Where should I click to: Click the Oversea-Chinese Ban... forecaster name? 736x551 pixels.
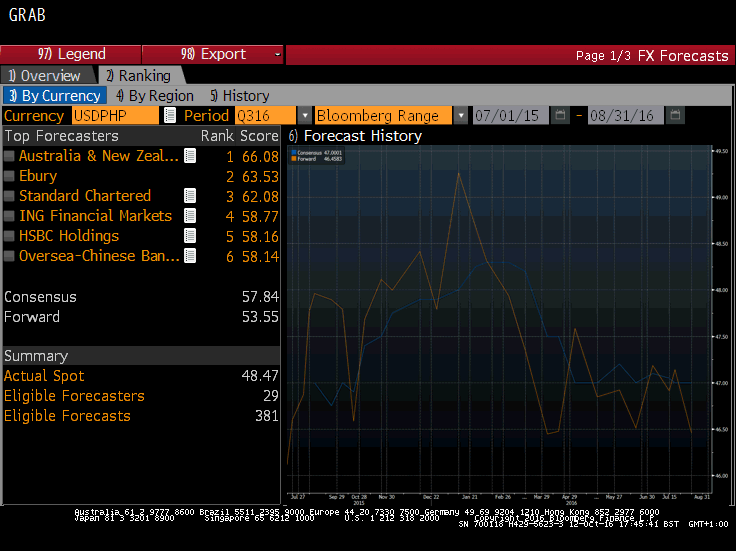pyautogui.click(x=99, y=256)
